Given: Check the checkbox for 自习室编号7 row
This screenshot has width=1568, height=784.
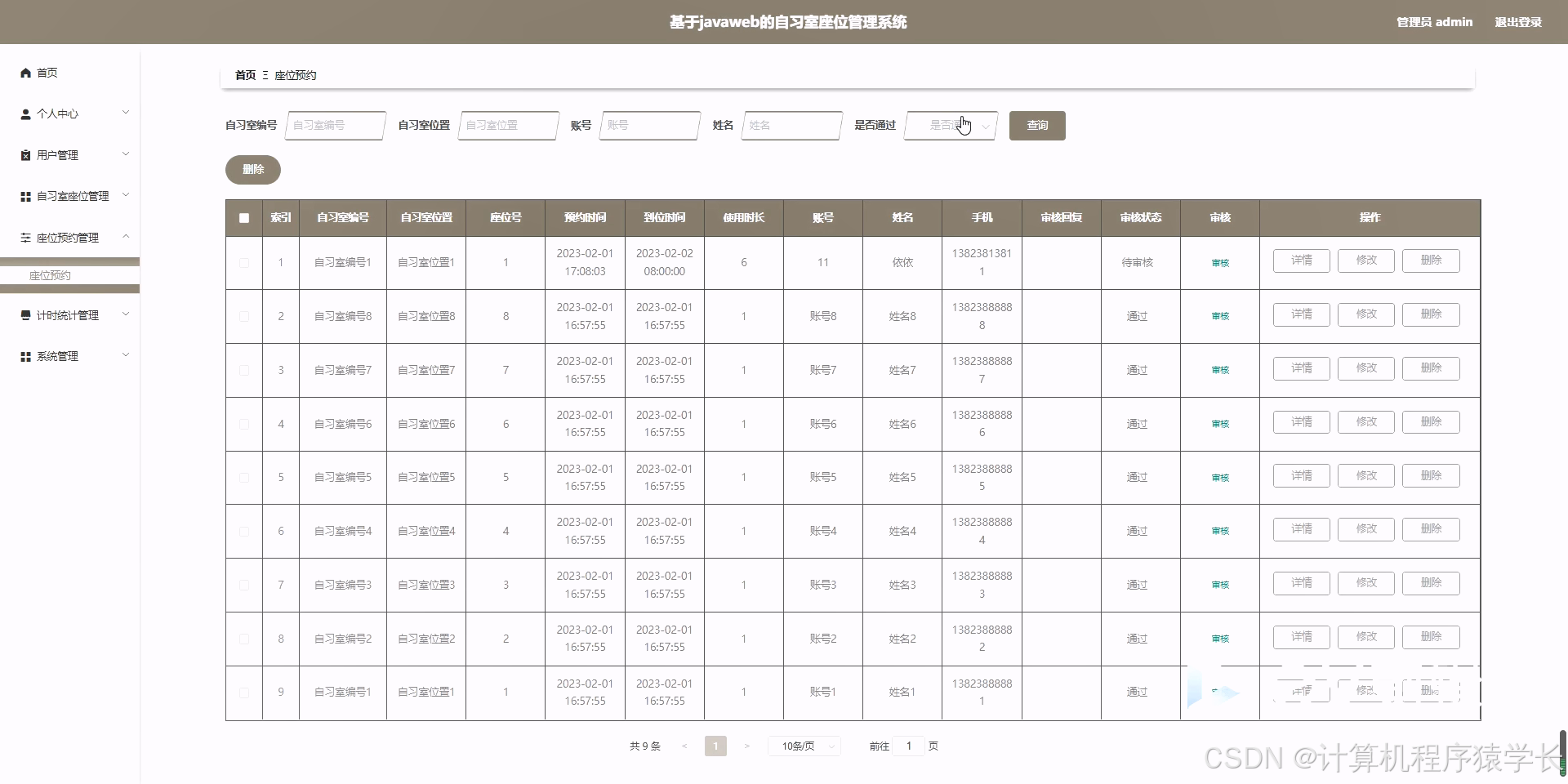Looking at the screenshot, I should point(243,369).
